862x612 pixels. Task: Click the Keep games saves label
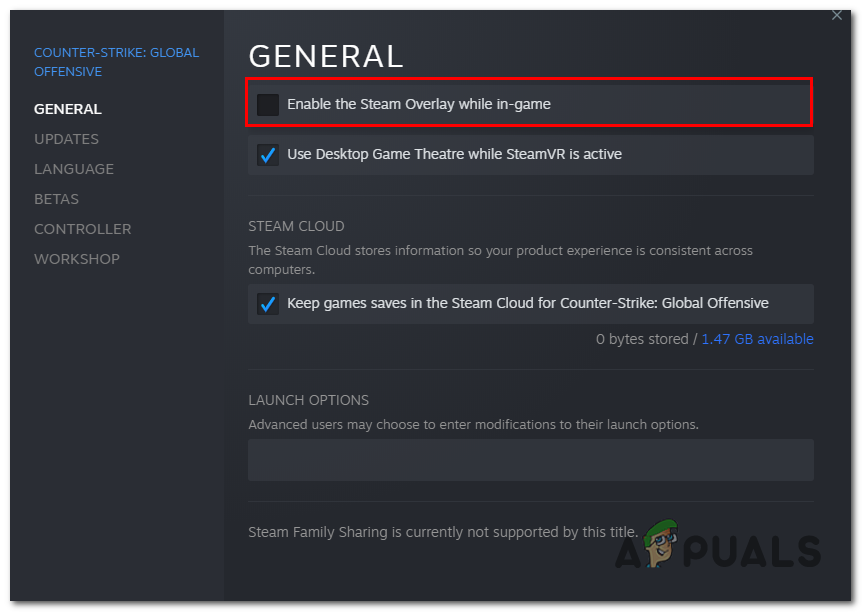coord(528,303)
